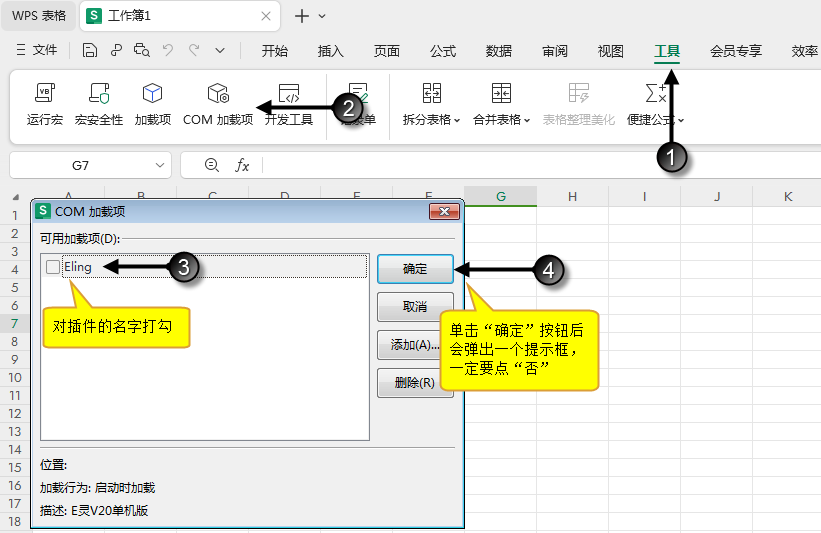Click the Merge Table (合并表格) icon
821x533 pixels.
501,93
